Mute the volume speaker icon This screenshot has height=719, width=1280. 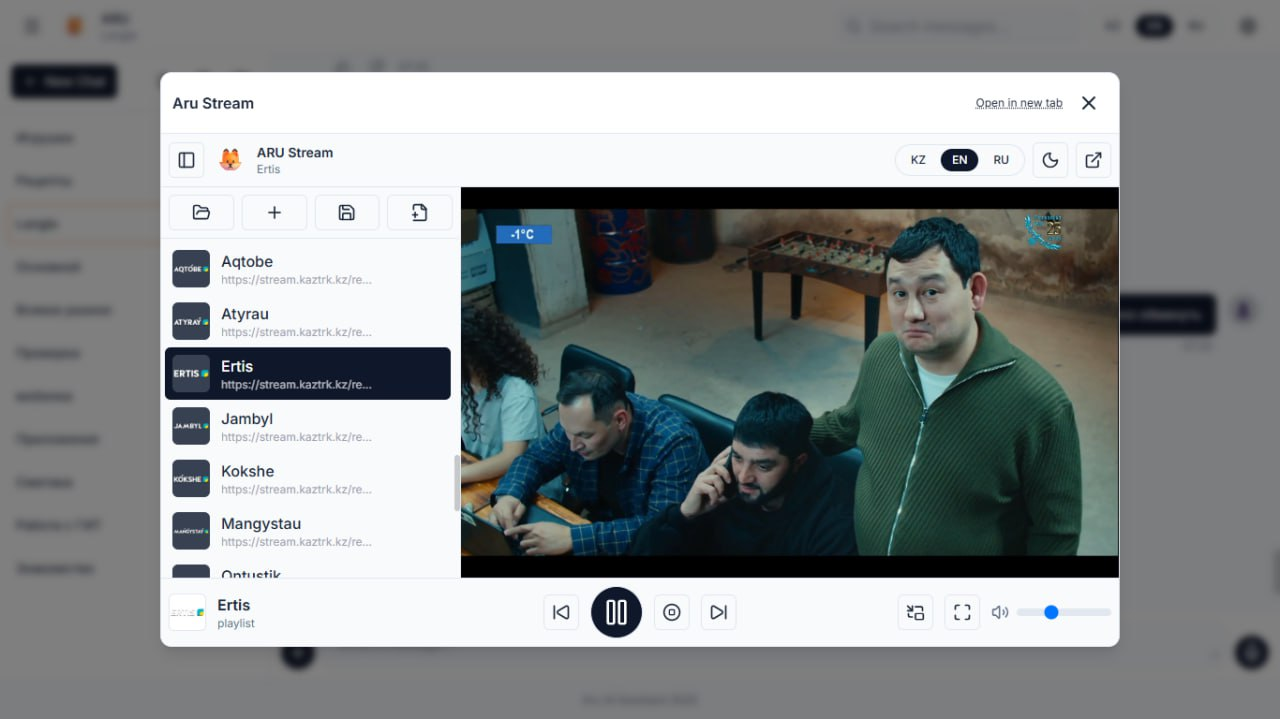999,612
